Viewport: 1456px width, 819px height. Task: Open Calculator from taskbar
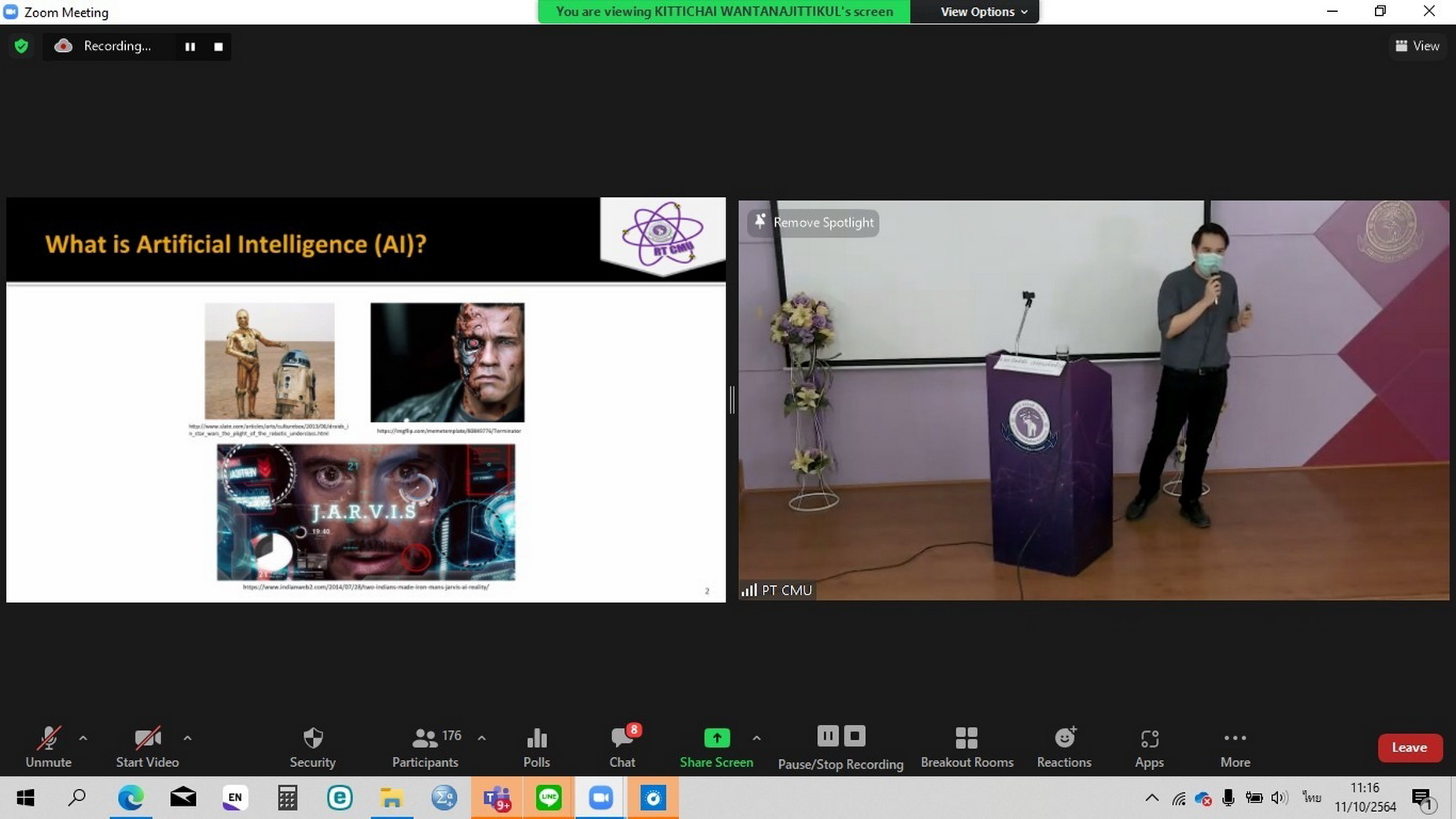point(287,798)
